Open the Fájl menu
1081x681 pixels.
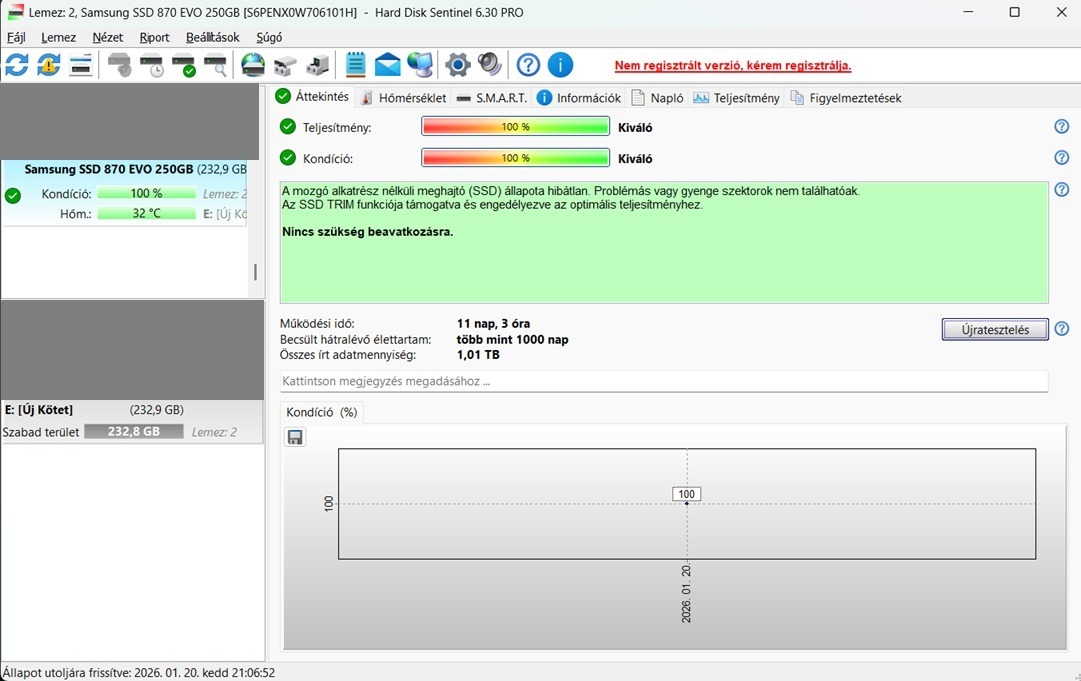click(16, 37)
